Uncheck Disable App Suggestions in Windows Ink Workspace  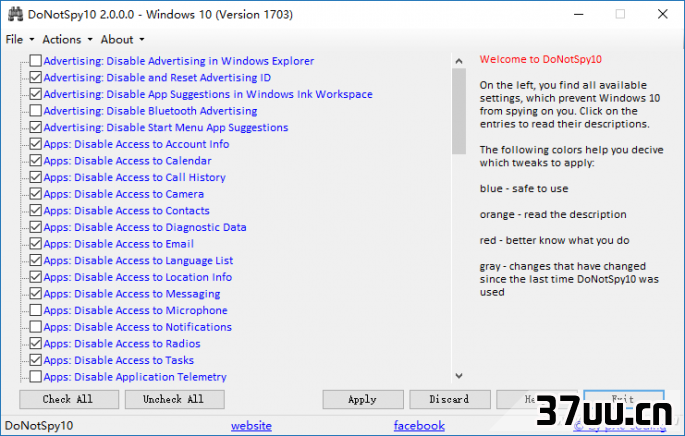(36, 94)
